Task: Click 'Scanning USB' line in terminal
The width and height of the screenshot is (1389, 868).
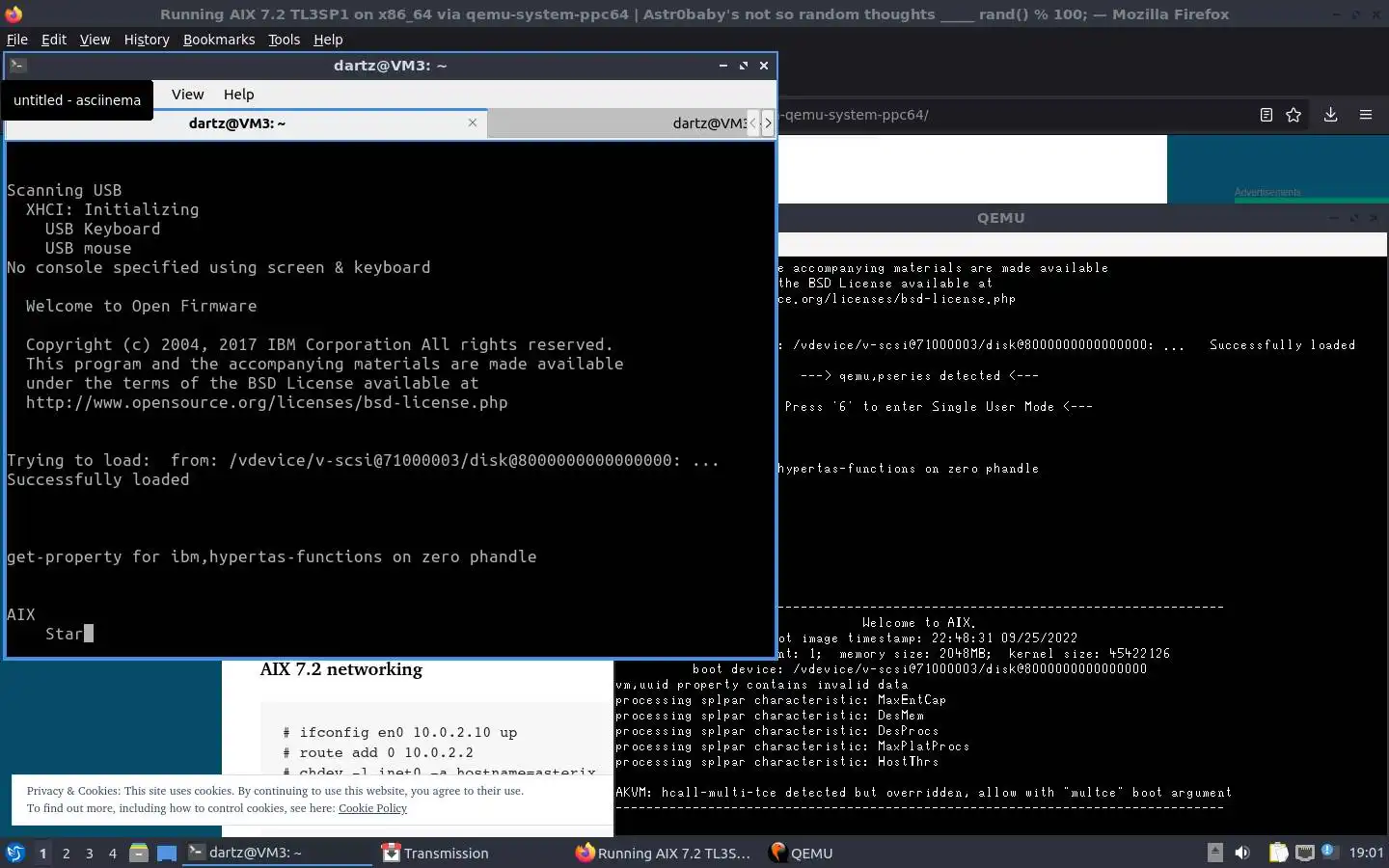Action: pos(64,190)
